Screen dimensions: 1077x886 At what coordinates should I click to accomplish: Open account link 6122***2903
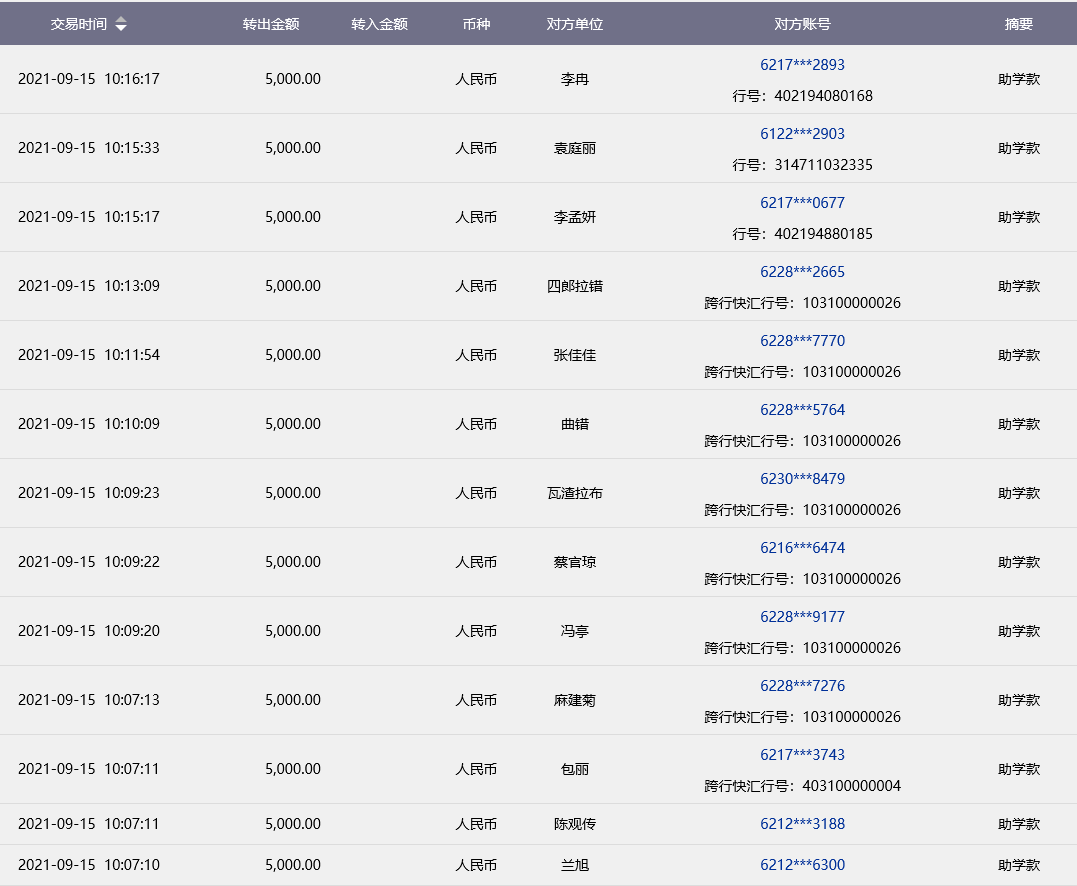802,134
